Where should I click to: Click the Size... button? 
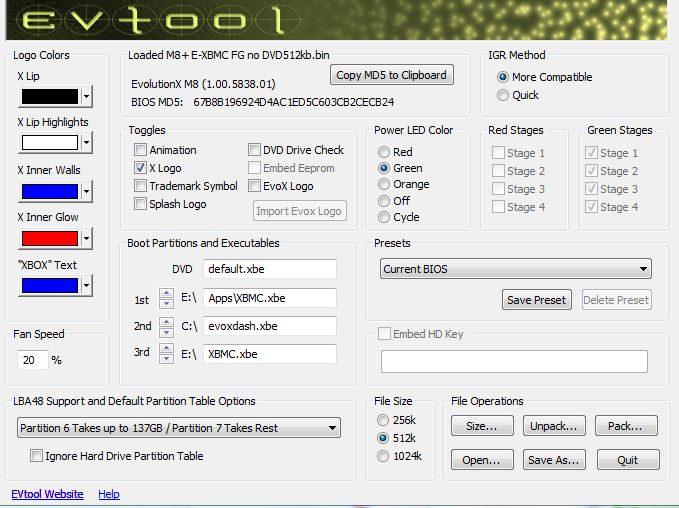pos(482,426)
